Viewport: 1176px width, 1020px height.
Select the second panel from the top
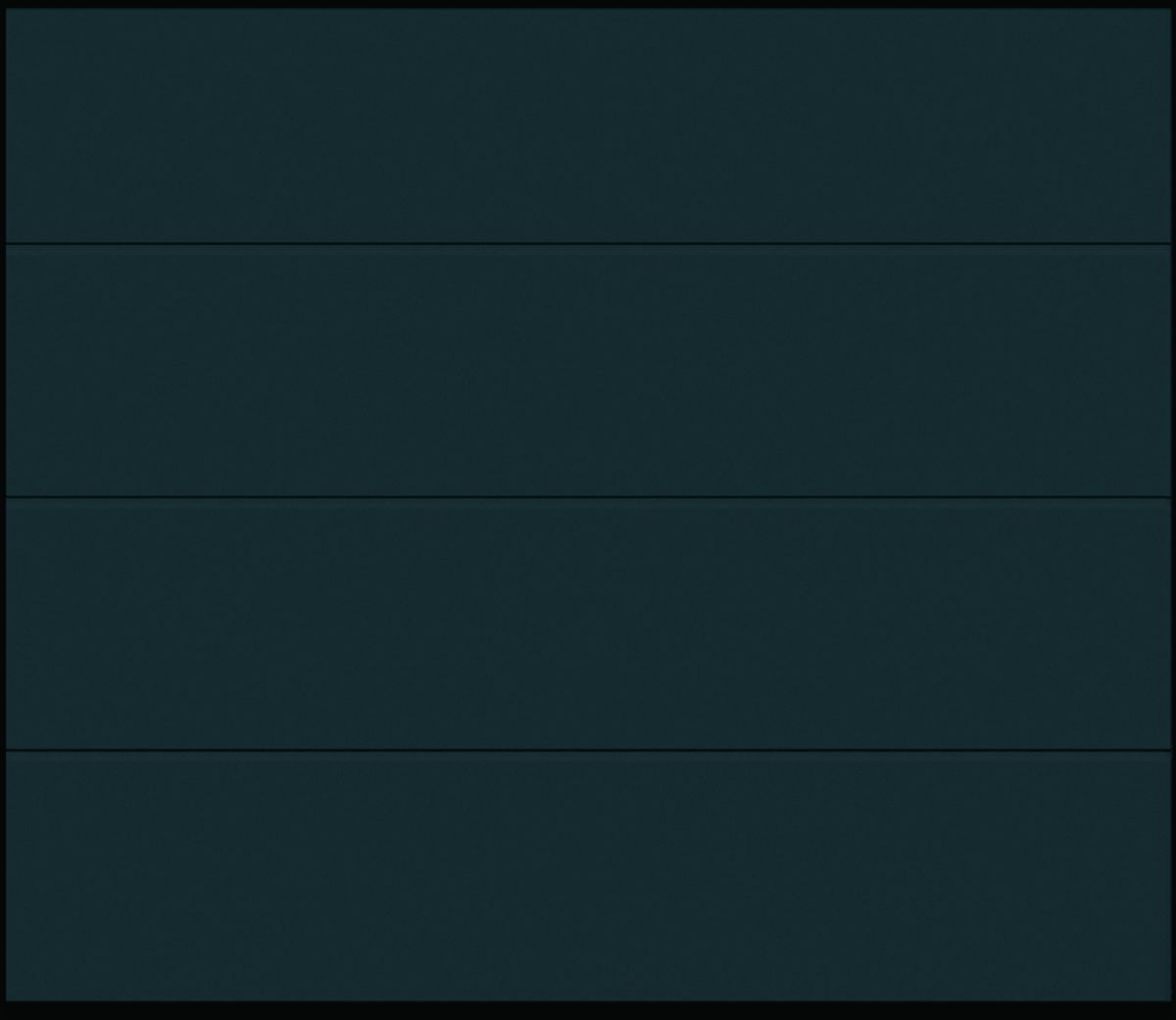[588, 370]
